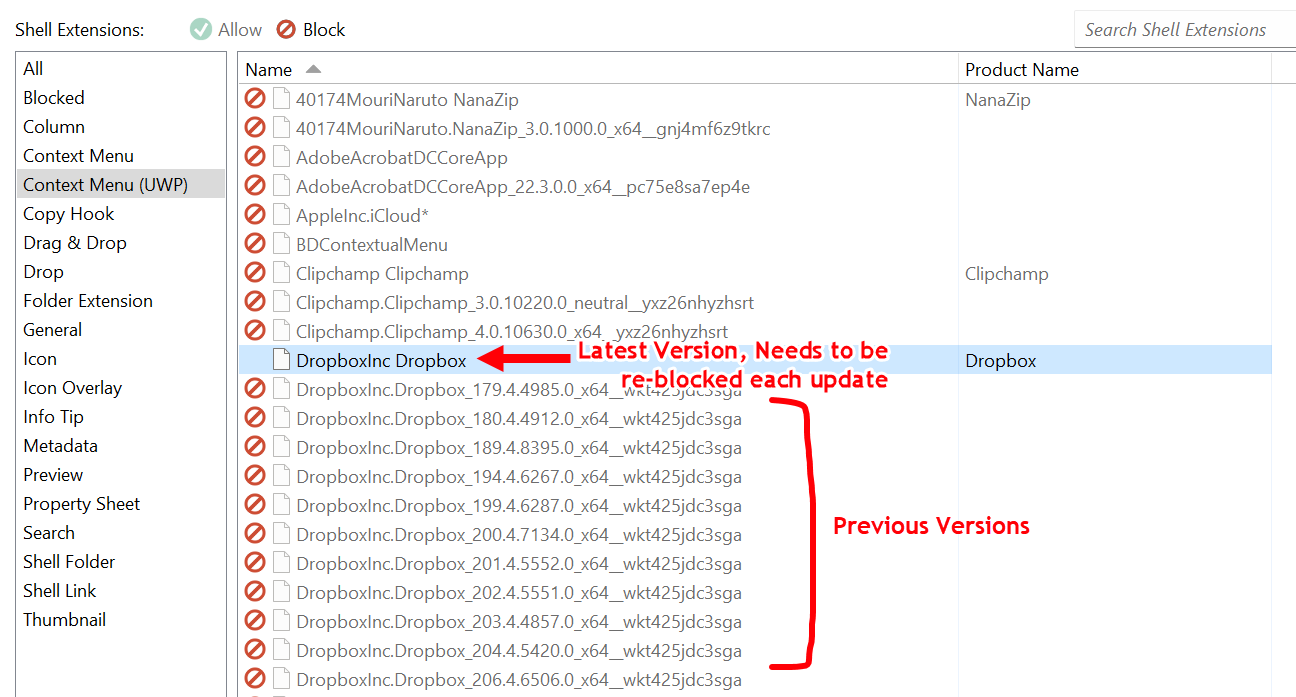Viewport: 1296px width, 697px height.
Task: Click the red Block icon in toolbar
Action: 286,30
